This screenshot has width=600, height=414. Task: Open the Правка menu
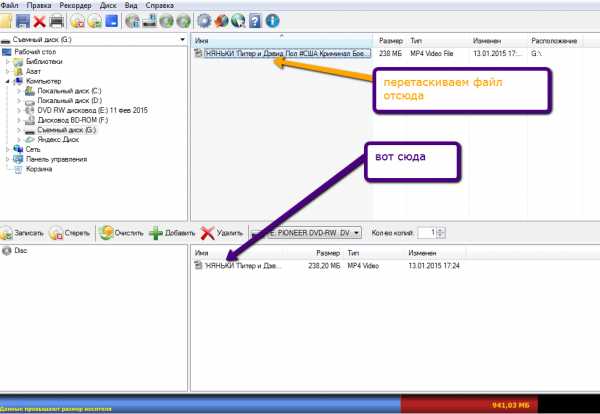click(x=39, y=5)
